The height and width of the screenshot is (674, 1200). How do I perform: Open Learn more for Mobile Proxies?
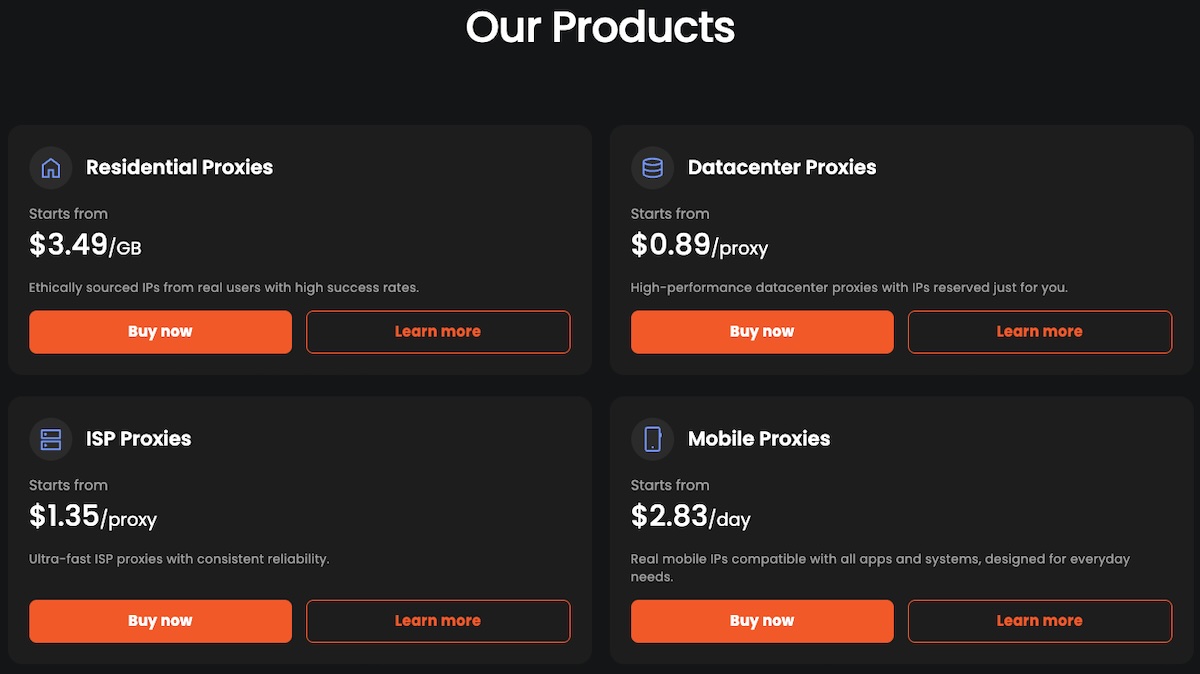click(1039, 621)
